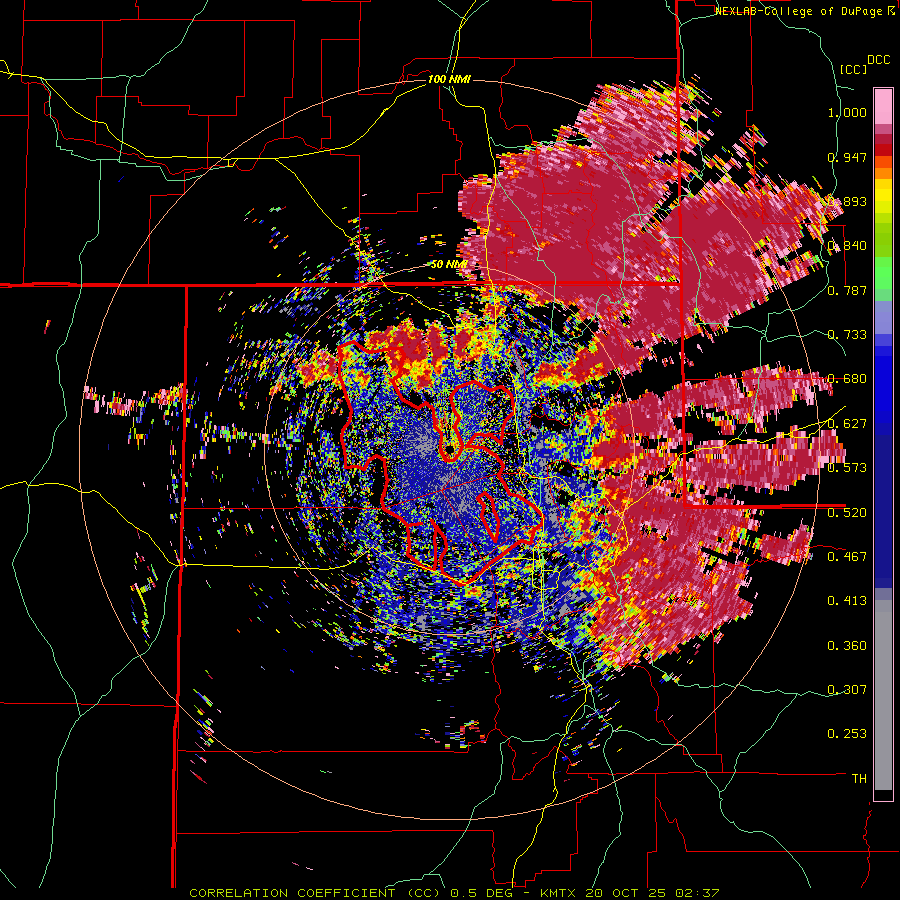900x900 pixels.
Task: Select the 0.840 legend value
Action: 847,246
